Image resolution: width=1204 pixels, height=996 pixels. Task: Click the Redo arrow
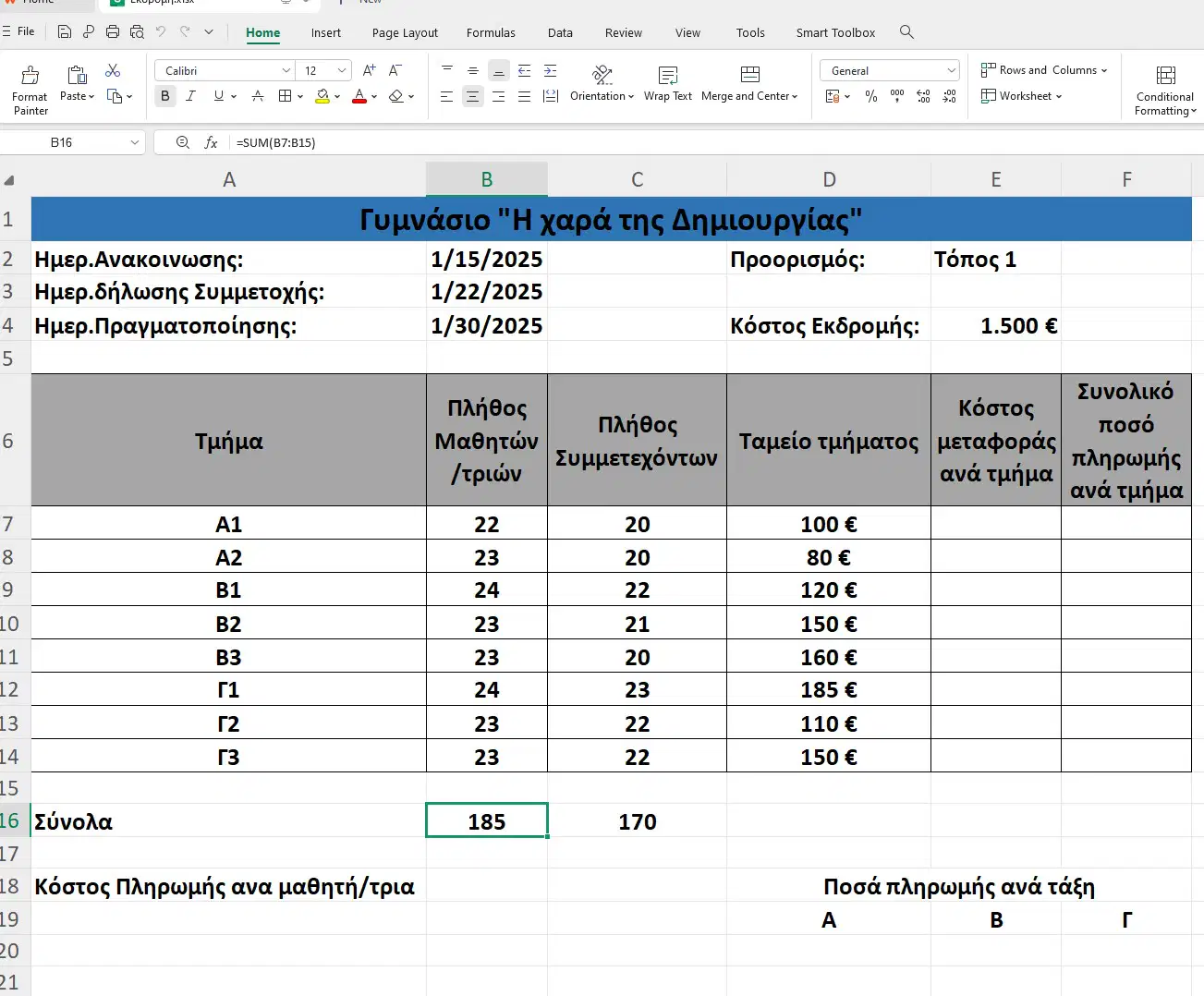185,32
